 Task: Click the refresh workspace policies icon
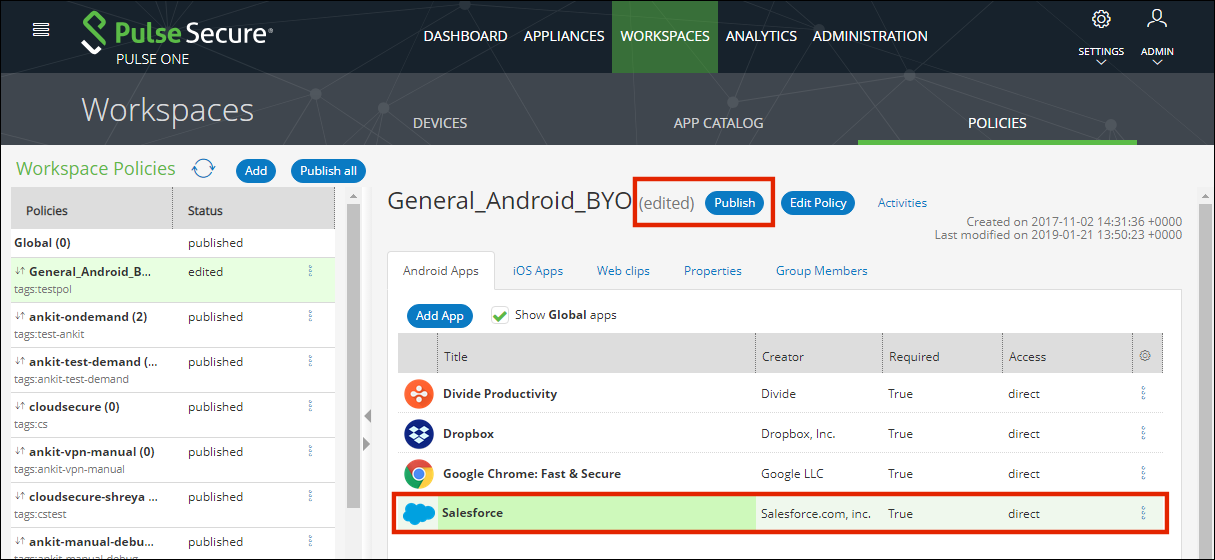204,169
